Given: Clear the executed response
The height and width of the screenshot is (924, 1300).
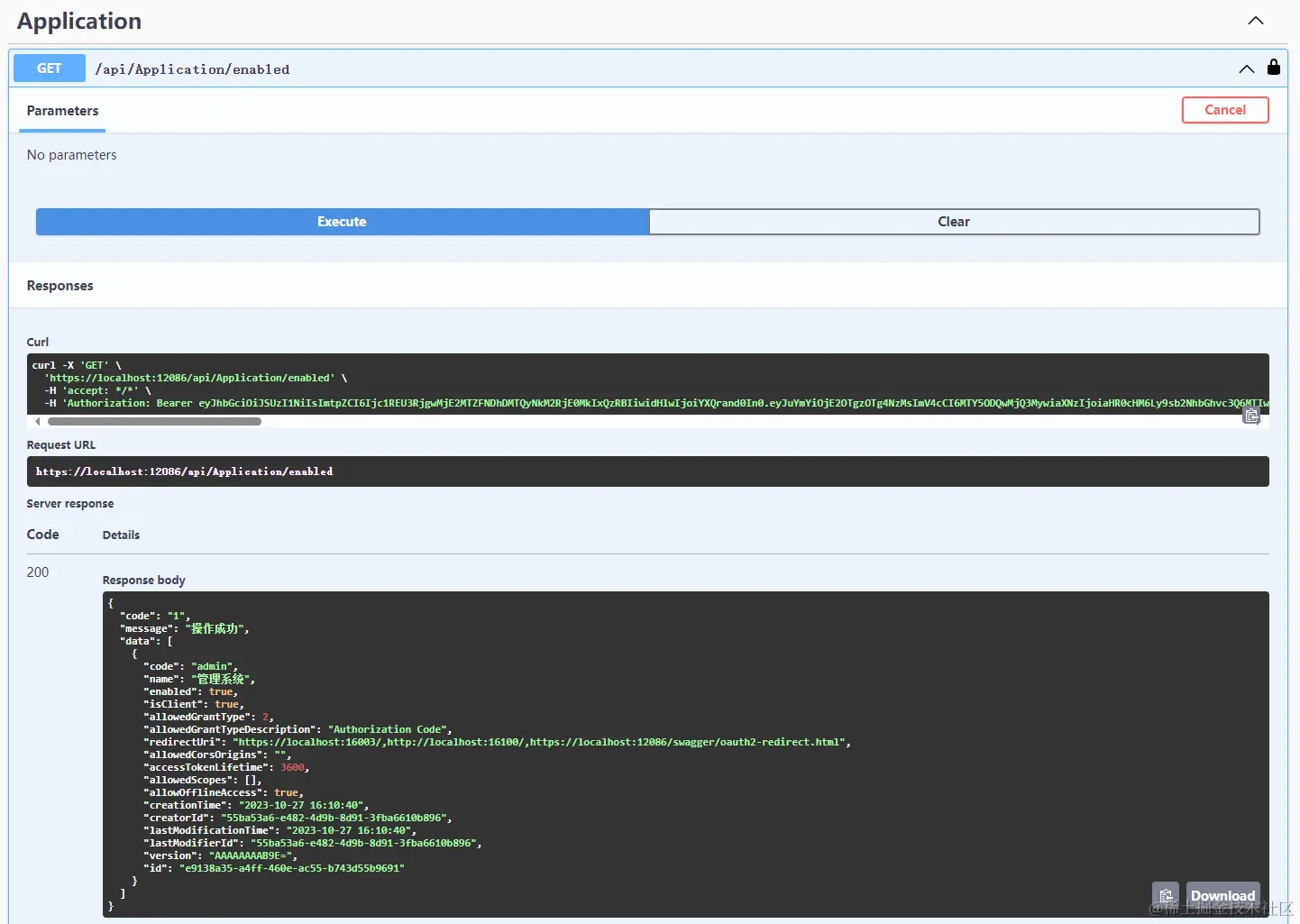Looking at the screenshot, I should pos(953,222).
